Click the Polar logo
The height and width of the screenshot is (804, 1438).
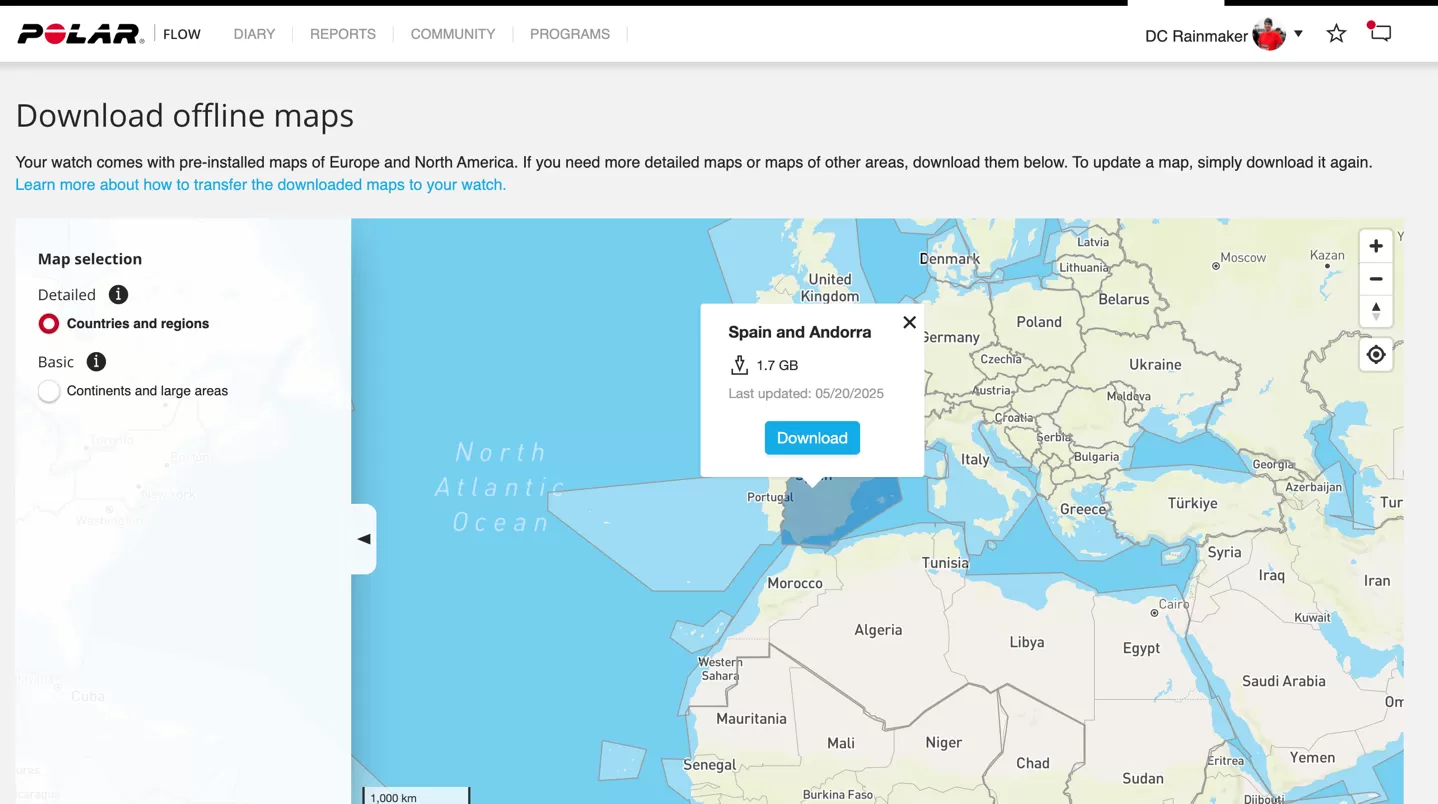[80, 34]
